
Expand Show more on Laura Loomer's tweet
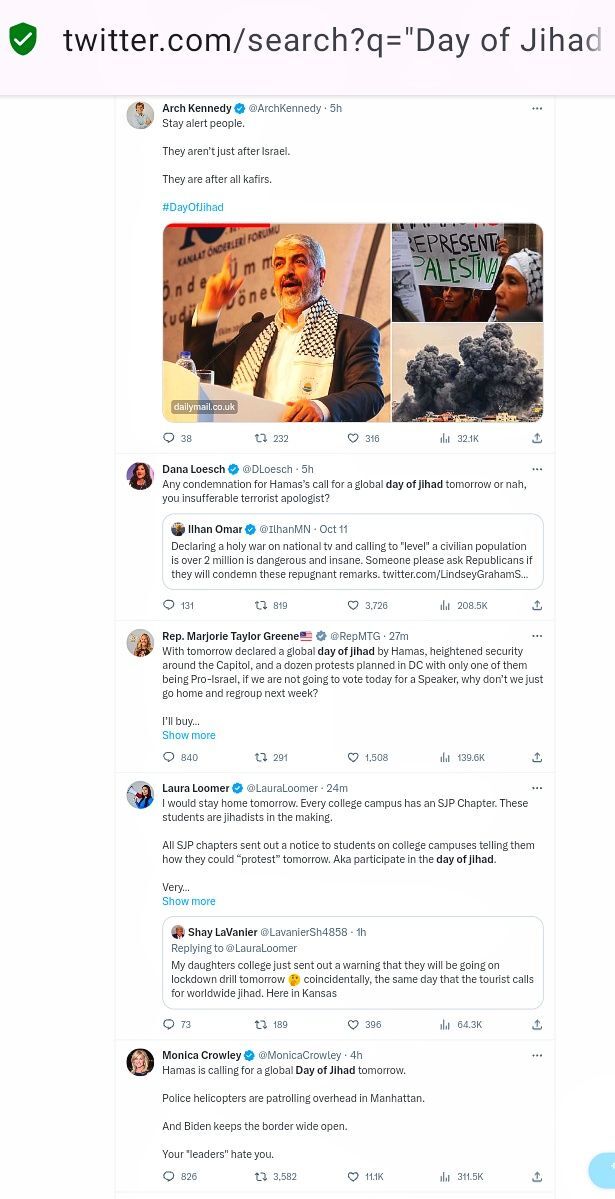(x=189, y=901)
